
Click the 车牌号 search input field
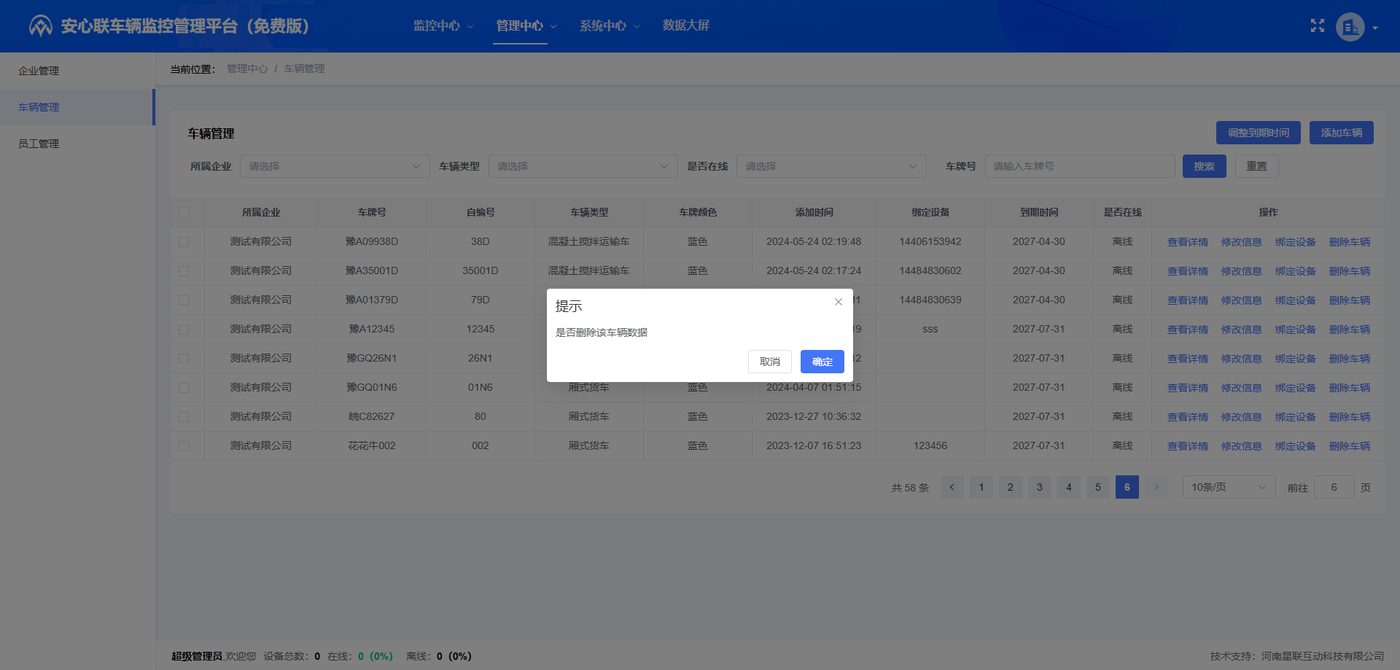coord(1080,166)
